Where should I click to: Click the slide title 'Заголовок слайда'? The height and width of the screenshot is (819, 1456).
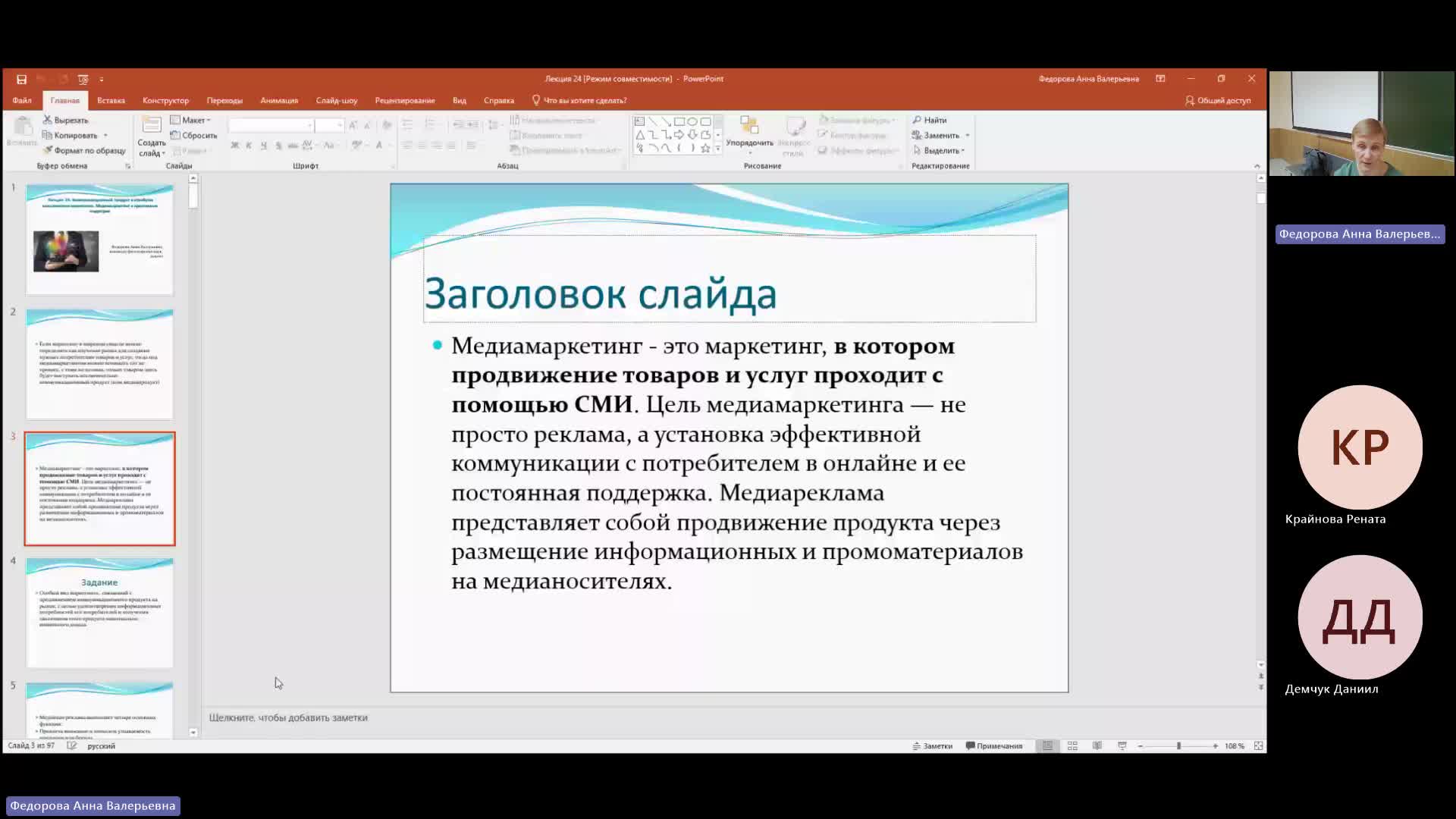[x=600, y=293]
